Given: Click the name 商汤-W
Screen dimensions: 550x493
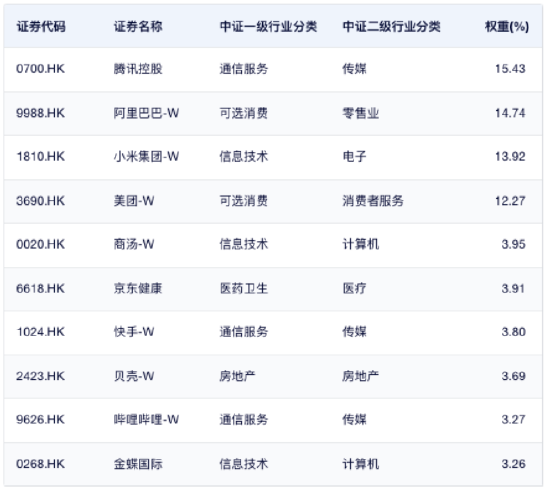Looking at the screenshot, I should pos(134,244).
